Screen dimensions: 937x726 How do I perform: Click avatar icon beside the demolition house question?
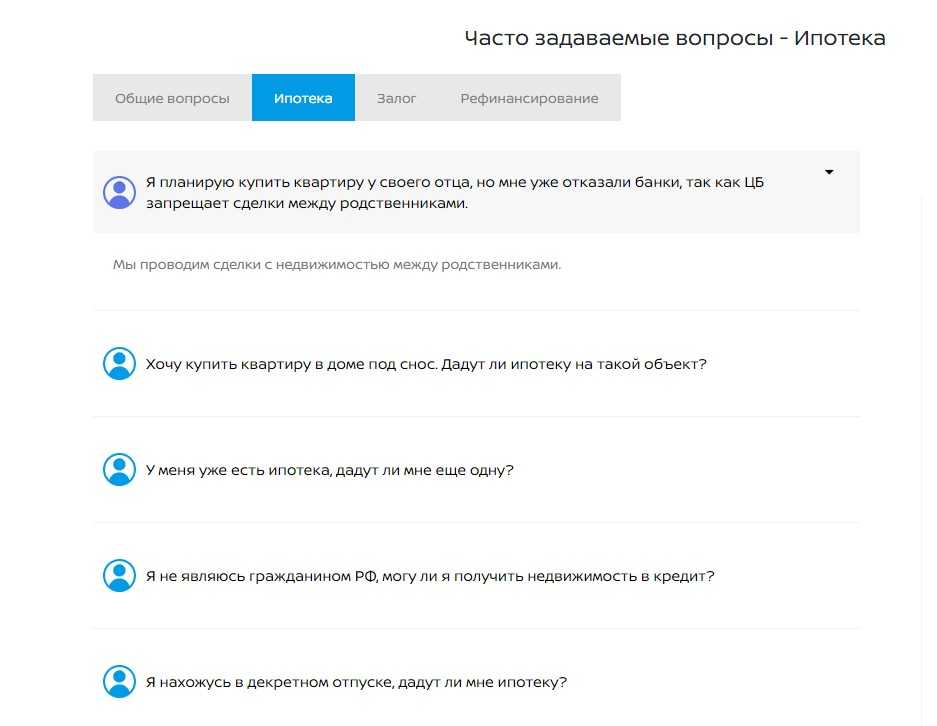119,364
